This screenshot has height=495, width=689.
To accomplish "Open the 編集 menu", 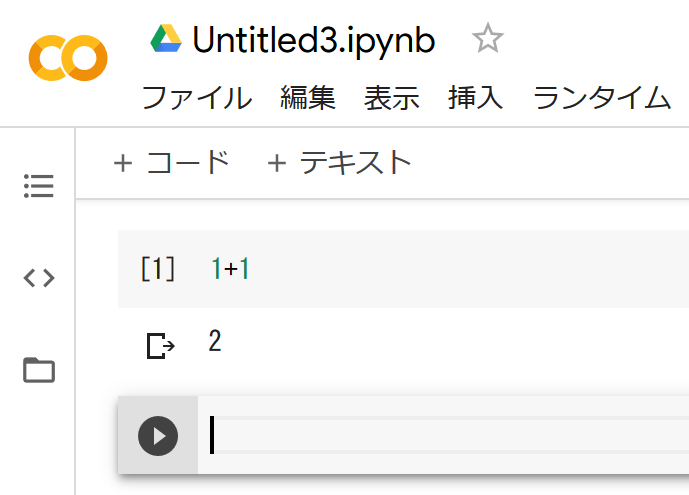I will [x=308, y=97].
